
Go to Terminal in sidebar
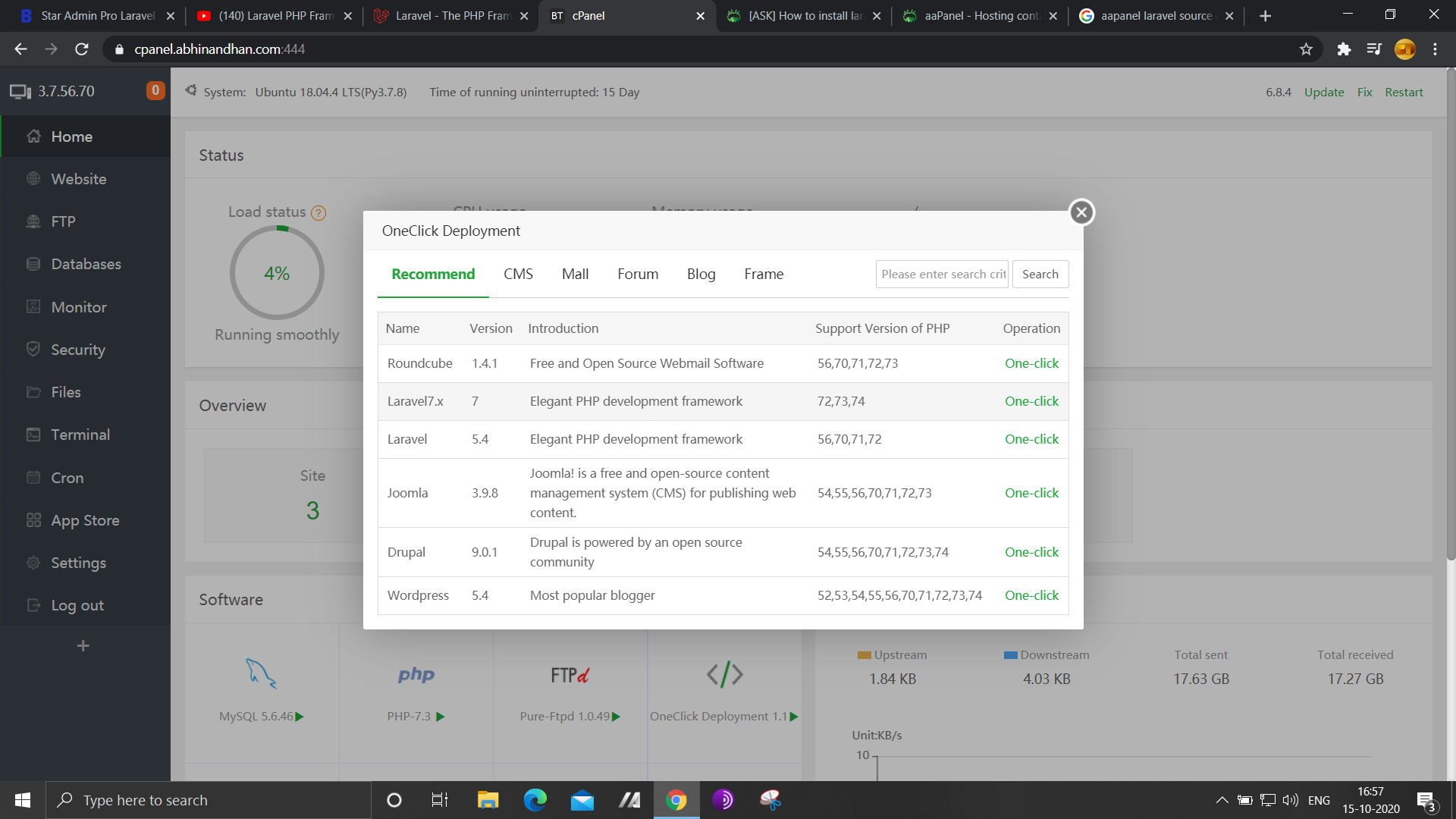tap(80, 435)
